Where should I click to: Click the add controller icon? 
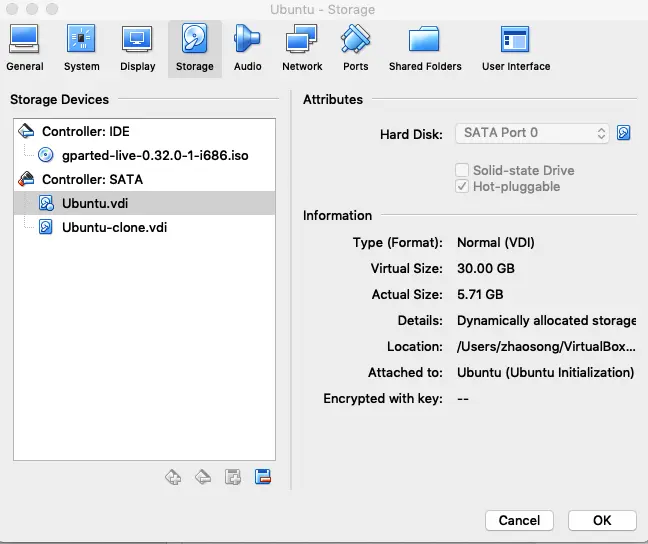tap(173, 477)
